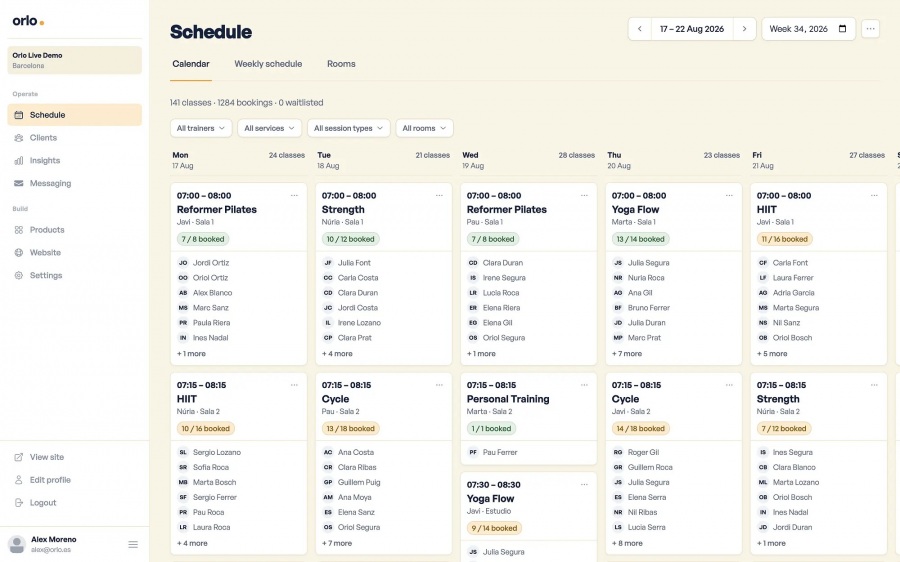
Task: Open Clients in the sidebar
Action: pyautogui.click(x=75, y=138)
